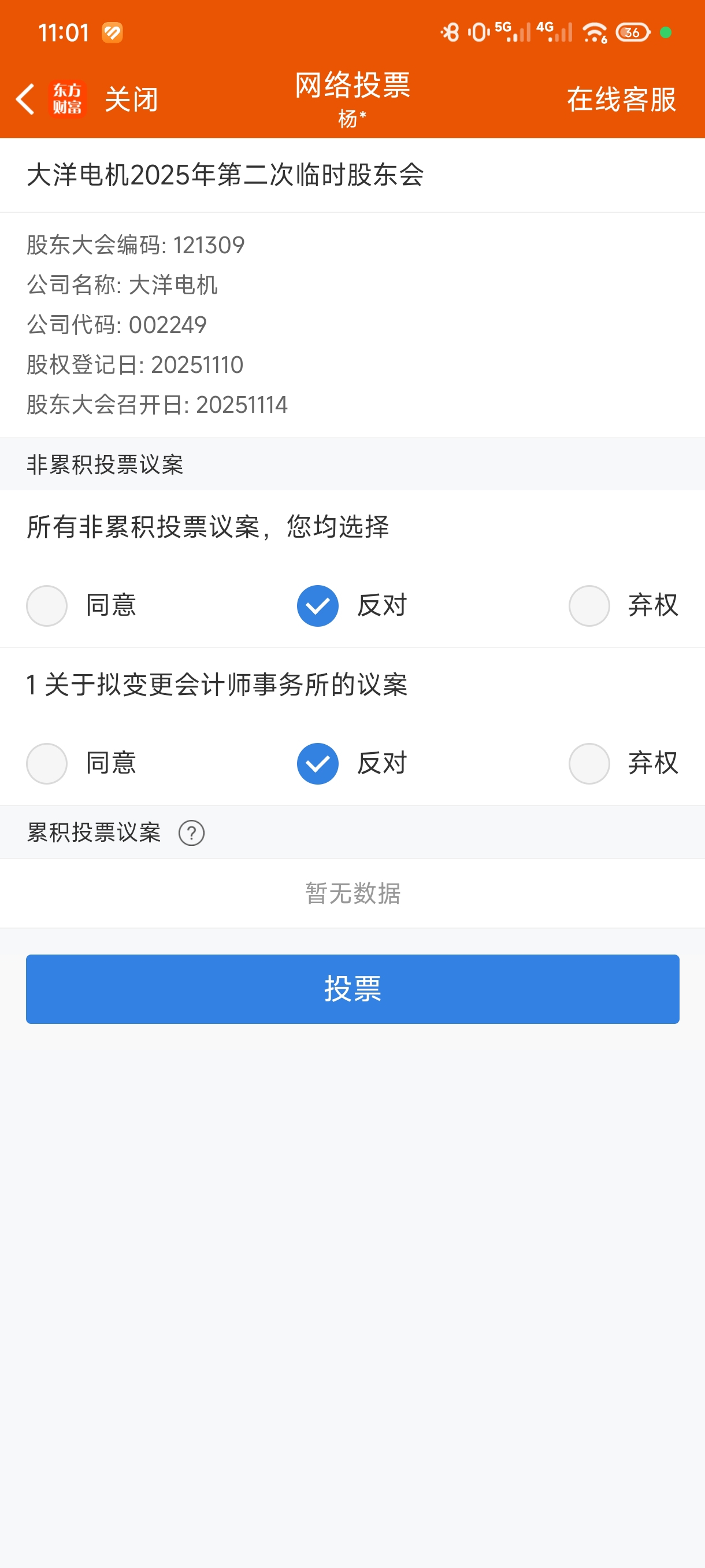Open the cumulative voting help icon
This screenshot has width=705, height=1568.
point(191,833)
